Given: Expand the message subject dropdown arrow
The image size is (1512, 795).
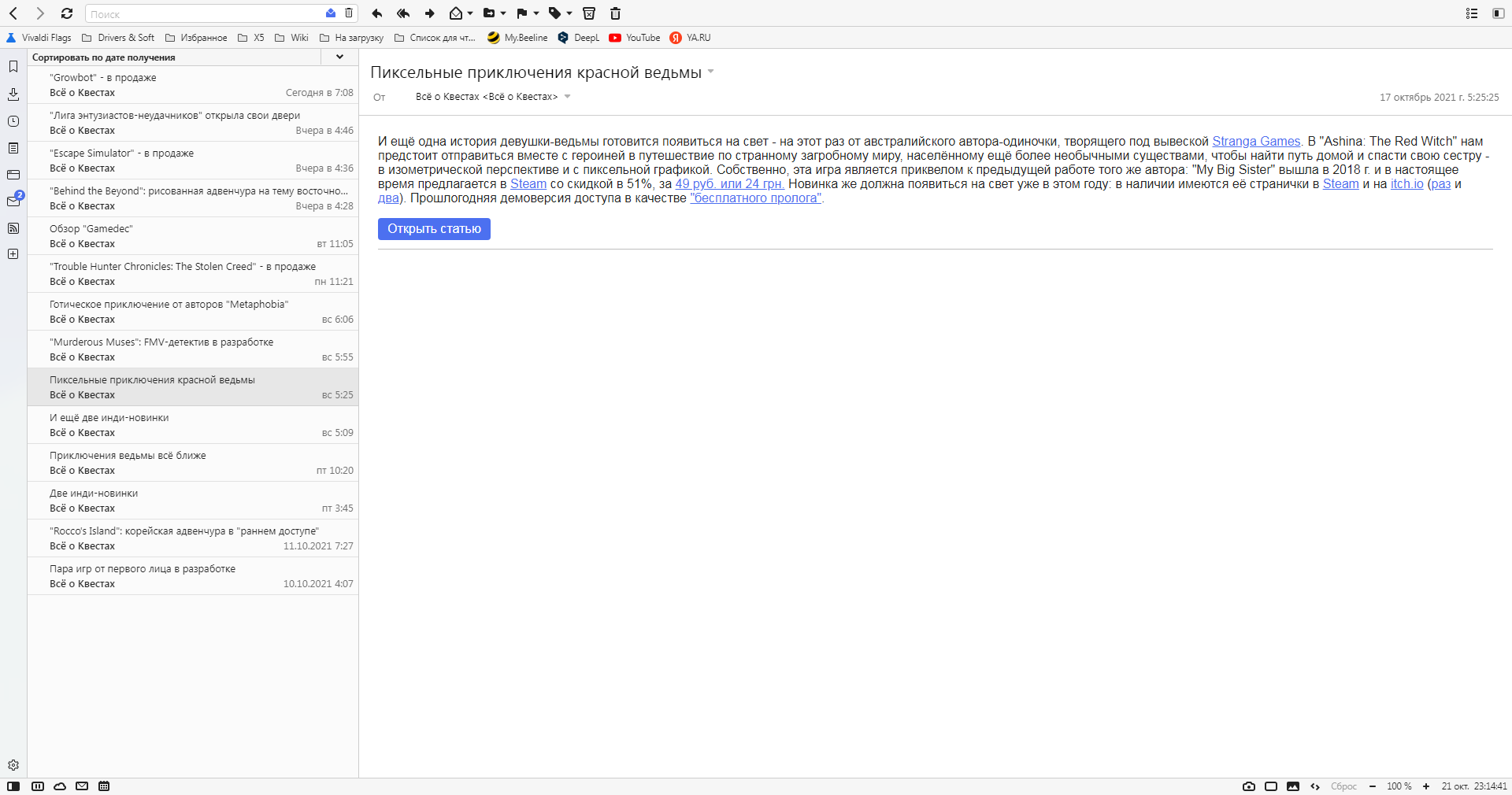Looking at the screenshot, I should tap(711, 72).
